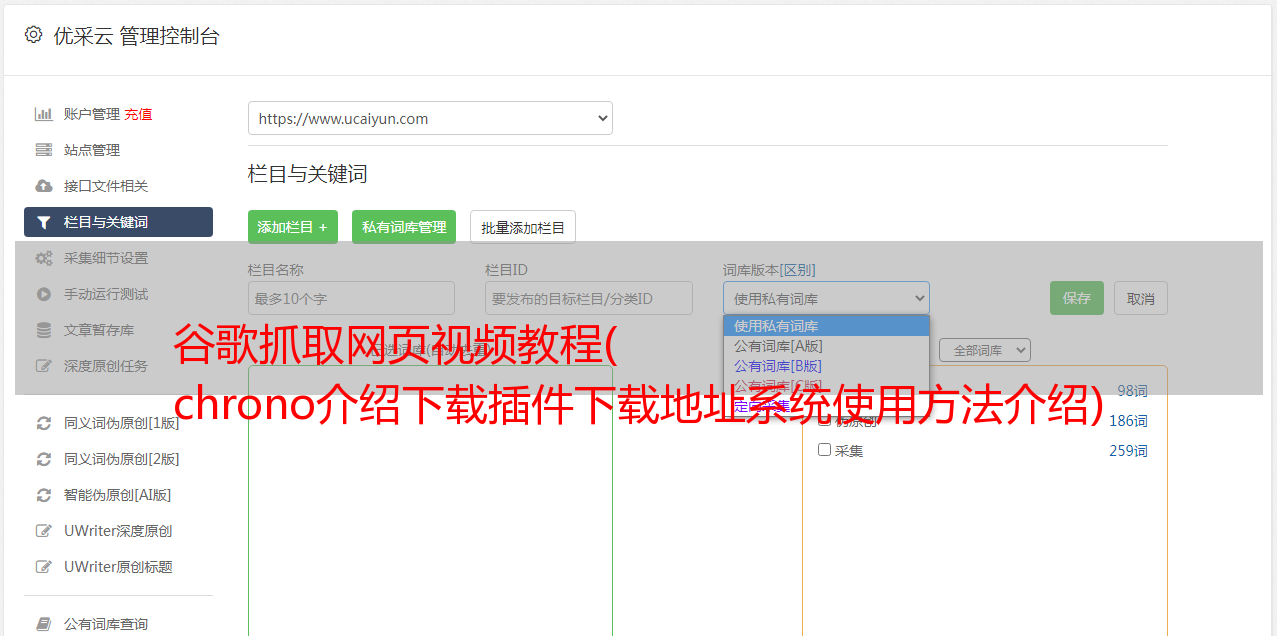Click the gear icon beside 优采云 管理控制台
1277x636 pixels.
click(x=33, y=35)
